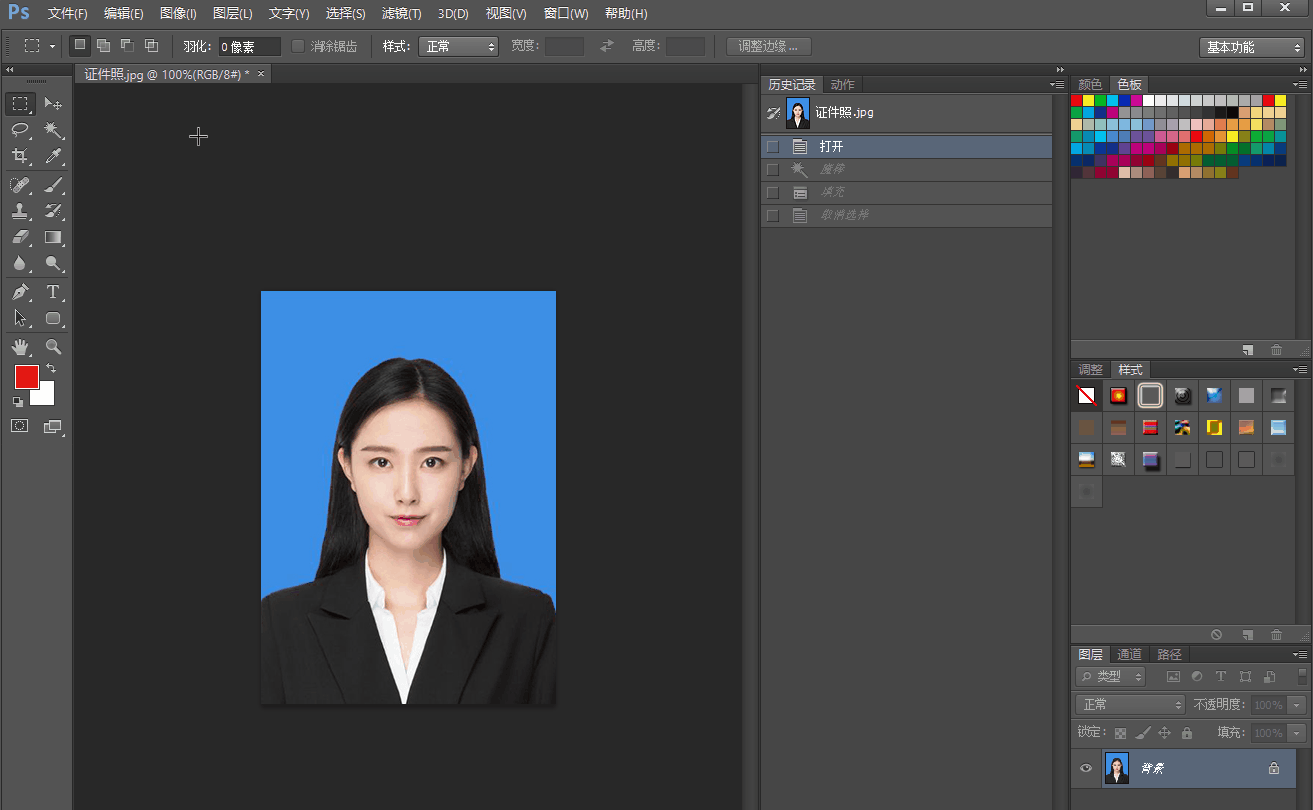Select the Lasso tool
Viewport: 1313px width, 810px height.
coord(20,130)
